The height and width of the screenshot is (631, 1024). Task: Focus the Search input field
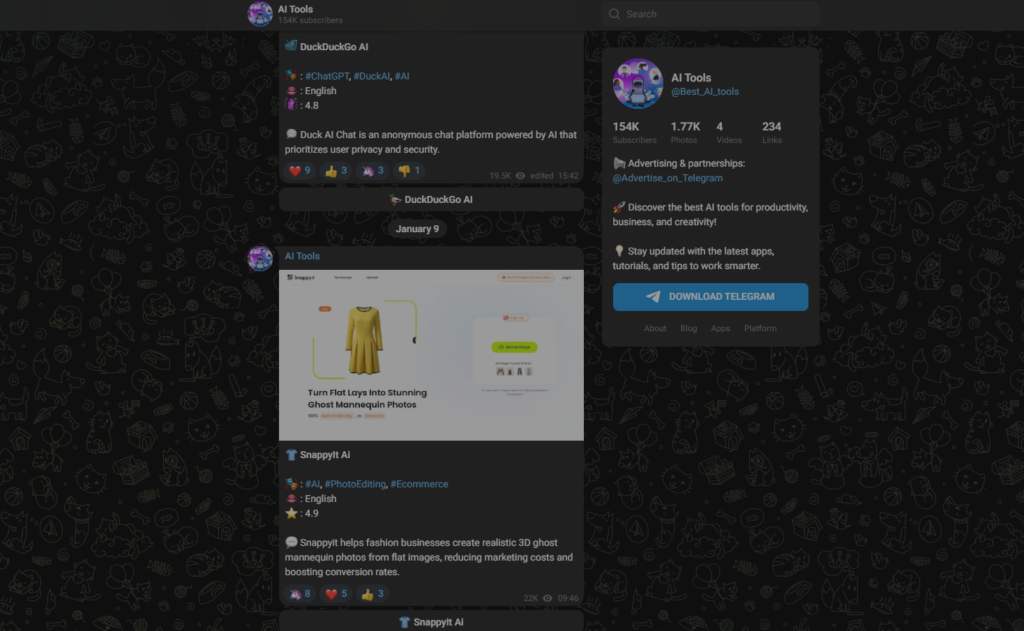coord(711,14)
